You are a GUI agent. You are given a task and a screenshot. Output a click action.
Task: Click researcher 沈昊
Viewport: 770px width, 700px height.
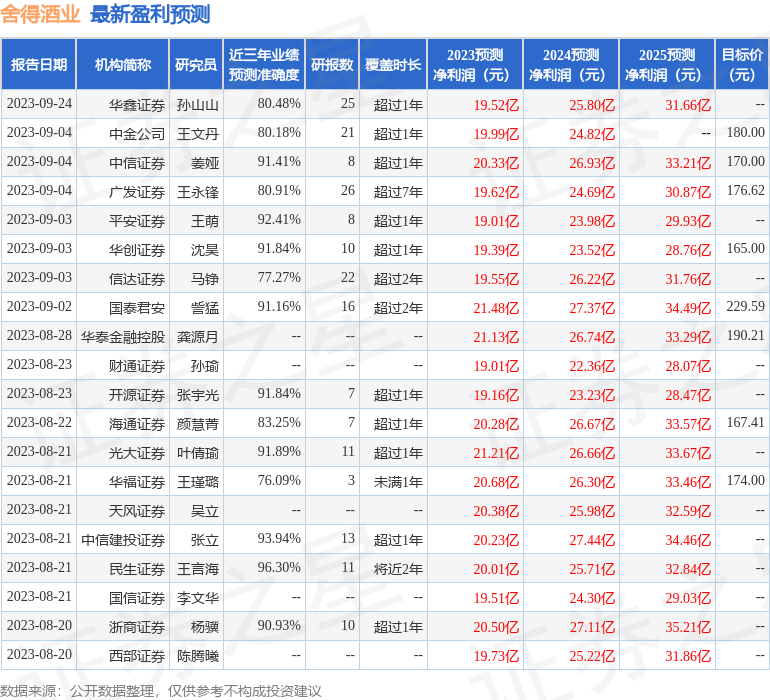coord(205,250)
